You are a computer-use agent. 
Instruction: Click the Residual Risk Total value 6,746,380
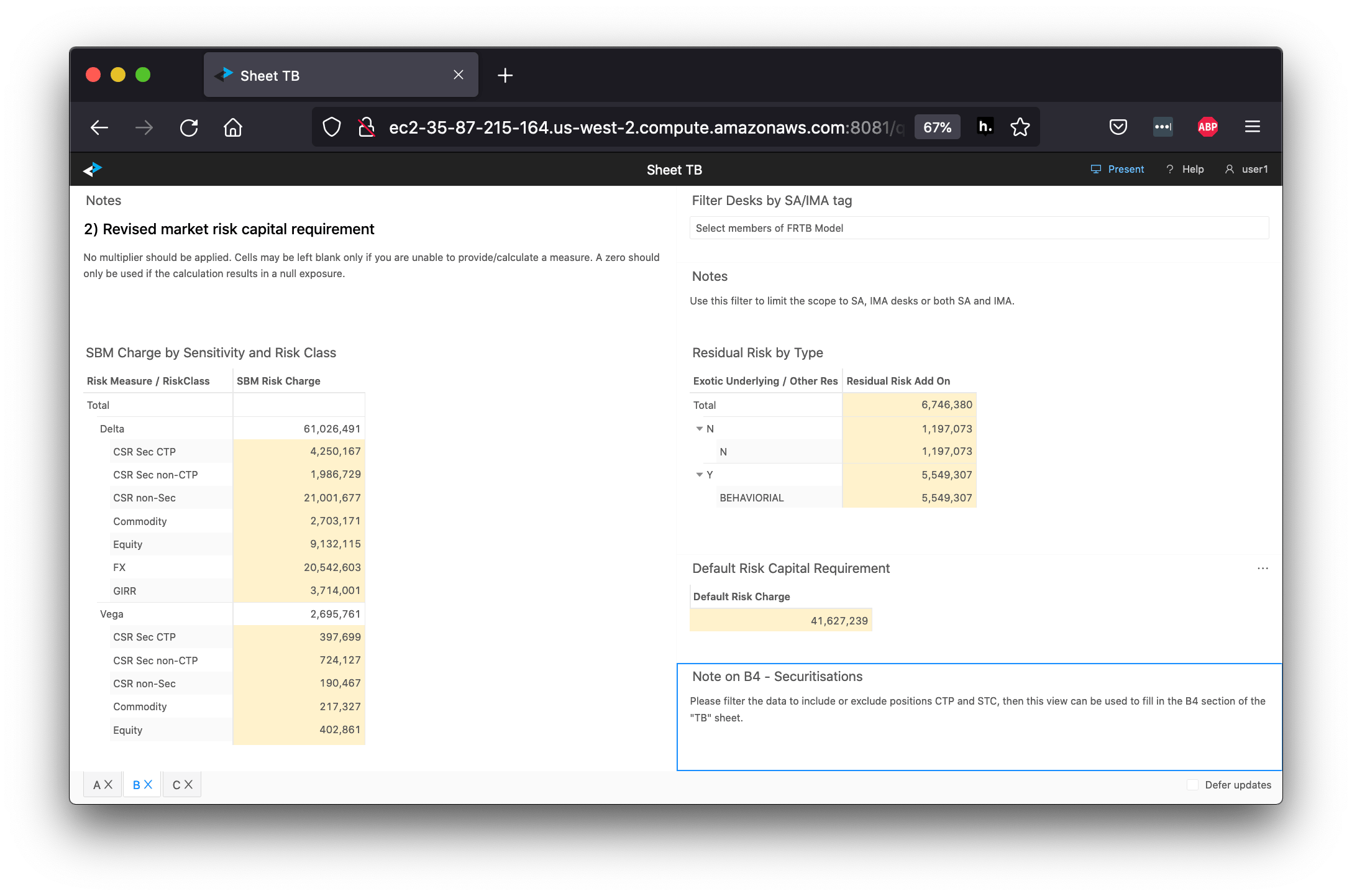[946, 405]
